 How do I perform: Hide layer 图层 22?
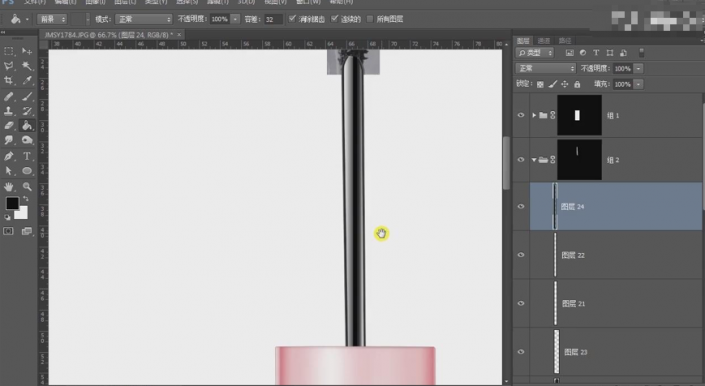(521, 255)
